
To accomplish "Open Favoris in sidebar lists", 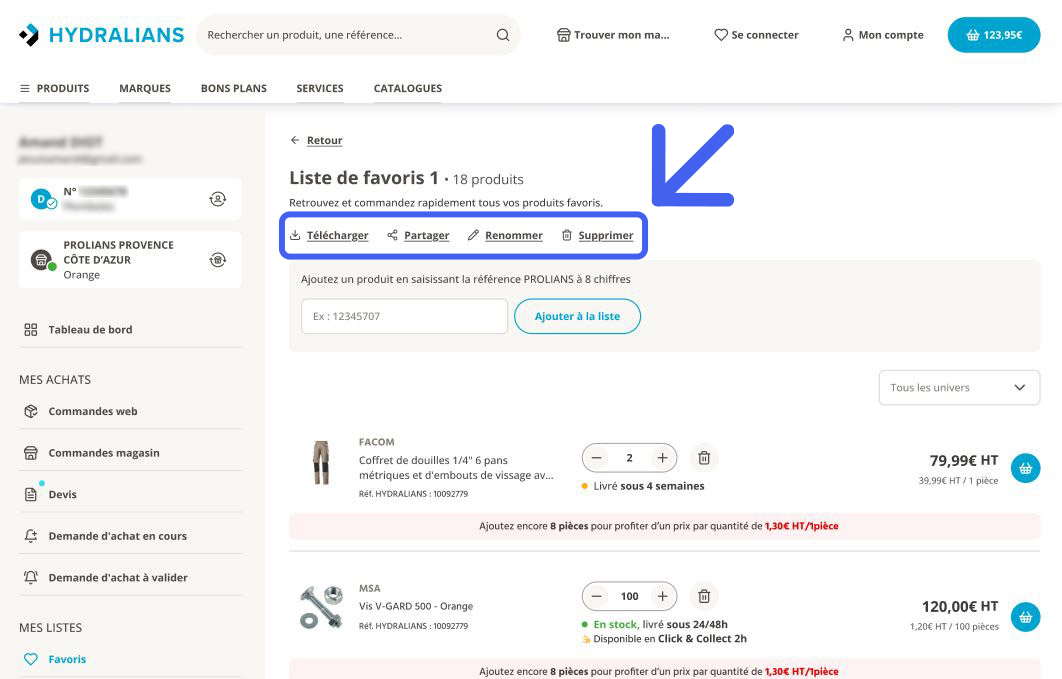I will 130,659.
